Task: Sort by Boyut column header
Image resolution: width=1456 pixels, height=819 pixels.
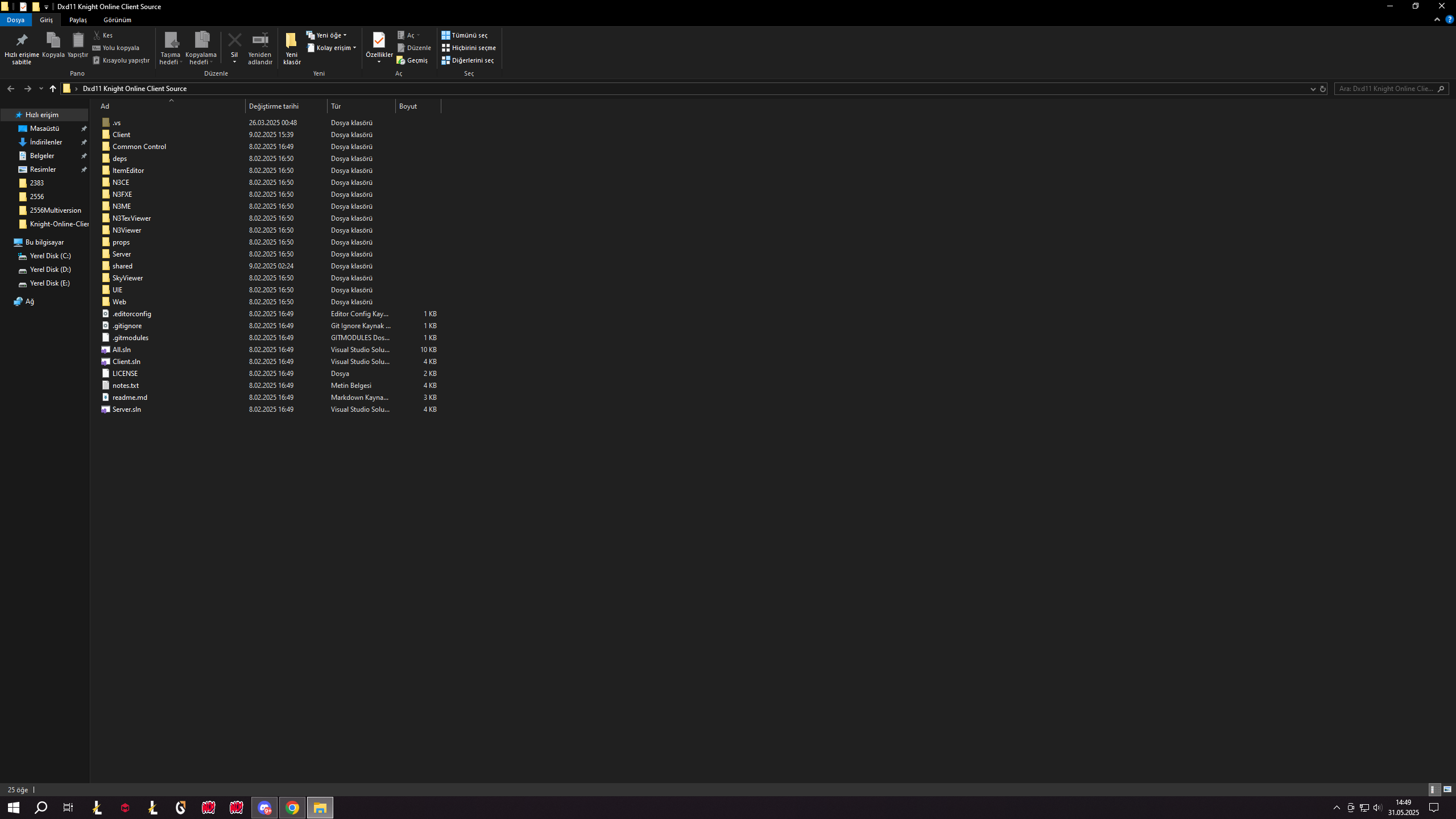Action: coord(419,106)
